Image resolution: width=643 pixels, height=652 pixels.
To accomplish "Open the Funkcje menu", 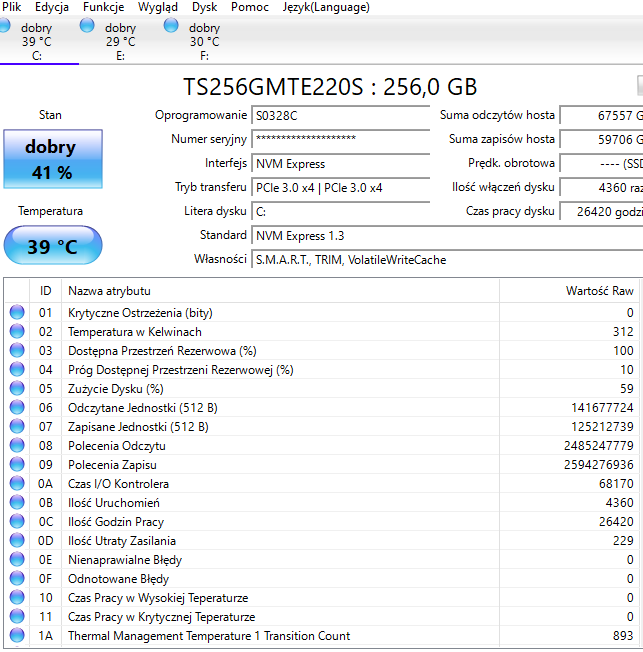I will click(x=103, y=7).
